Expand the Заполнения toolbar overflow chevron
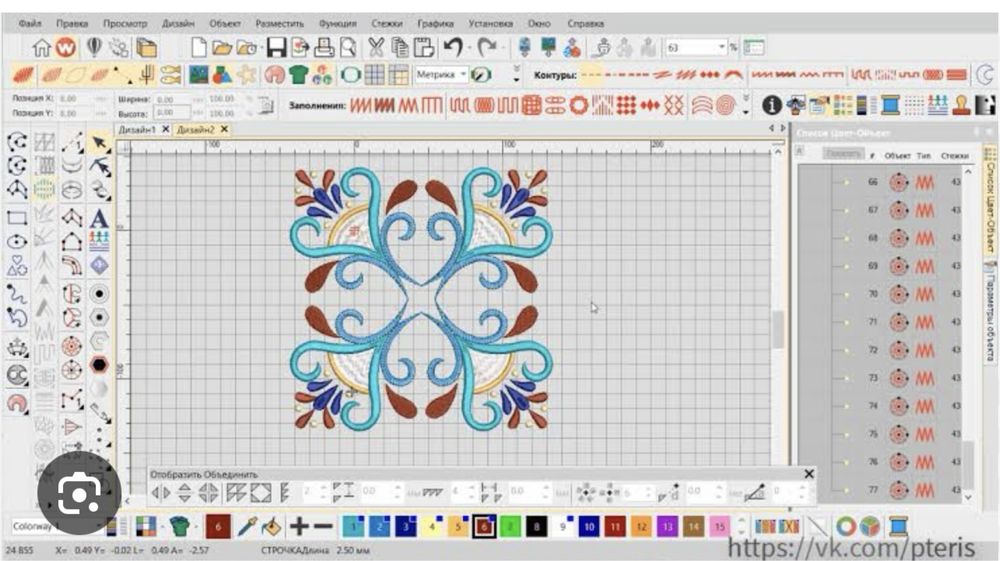Image resolution: width=1000 pixels, height=561 pixels. click(x=746, y=105)
